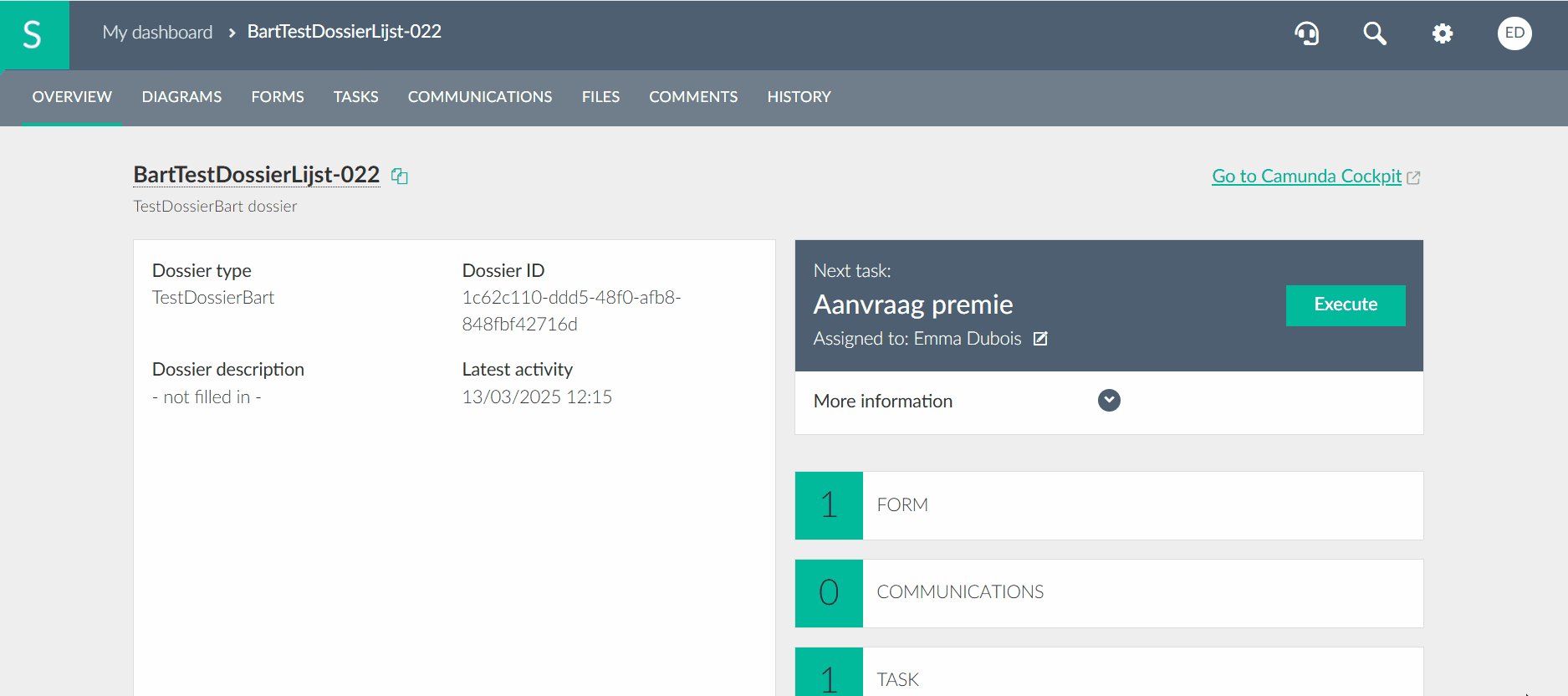Open the ED user avatar menu

point(1514,33)
